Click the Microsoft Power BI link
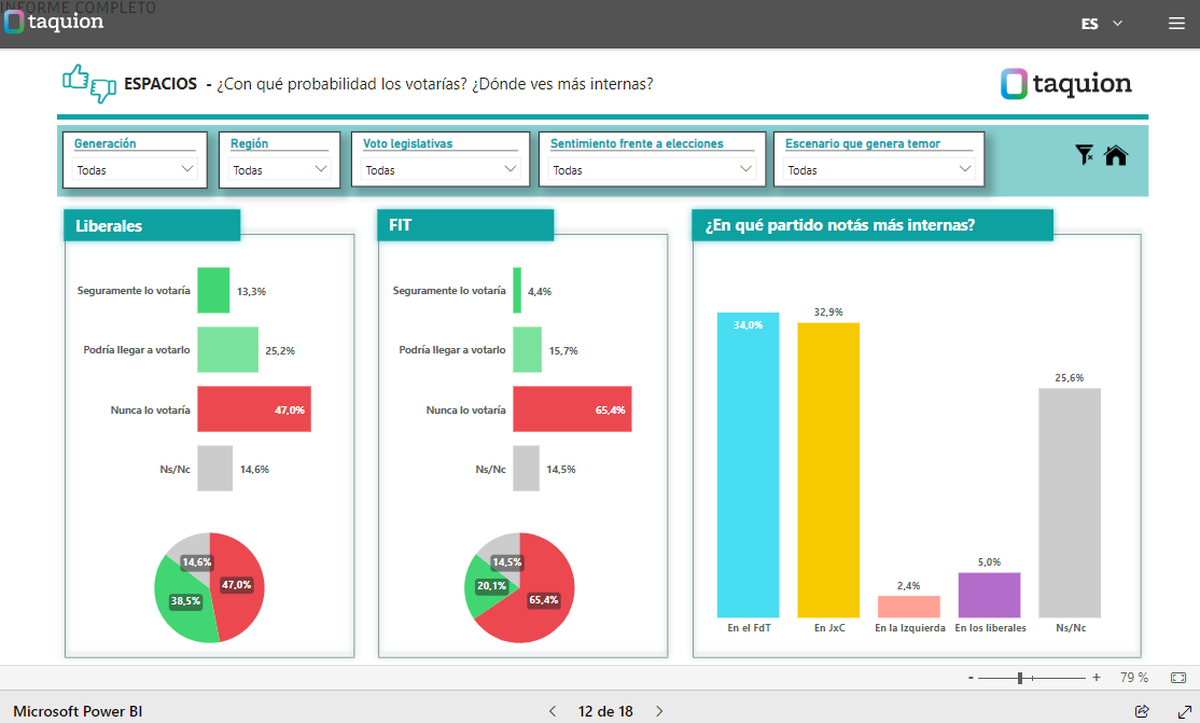1200x723 pixels. (77, 711)
